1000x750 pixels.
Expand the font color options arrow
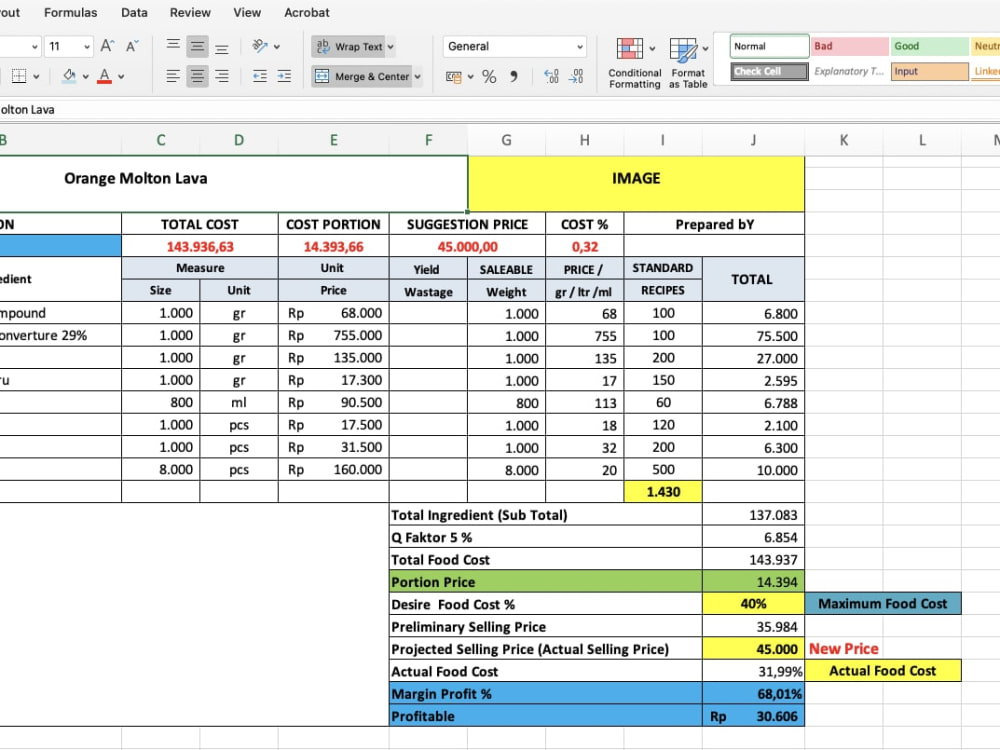[121, 77]
